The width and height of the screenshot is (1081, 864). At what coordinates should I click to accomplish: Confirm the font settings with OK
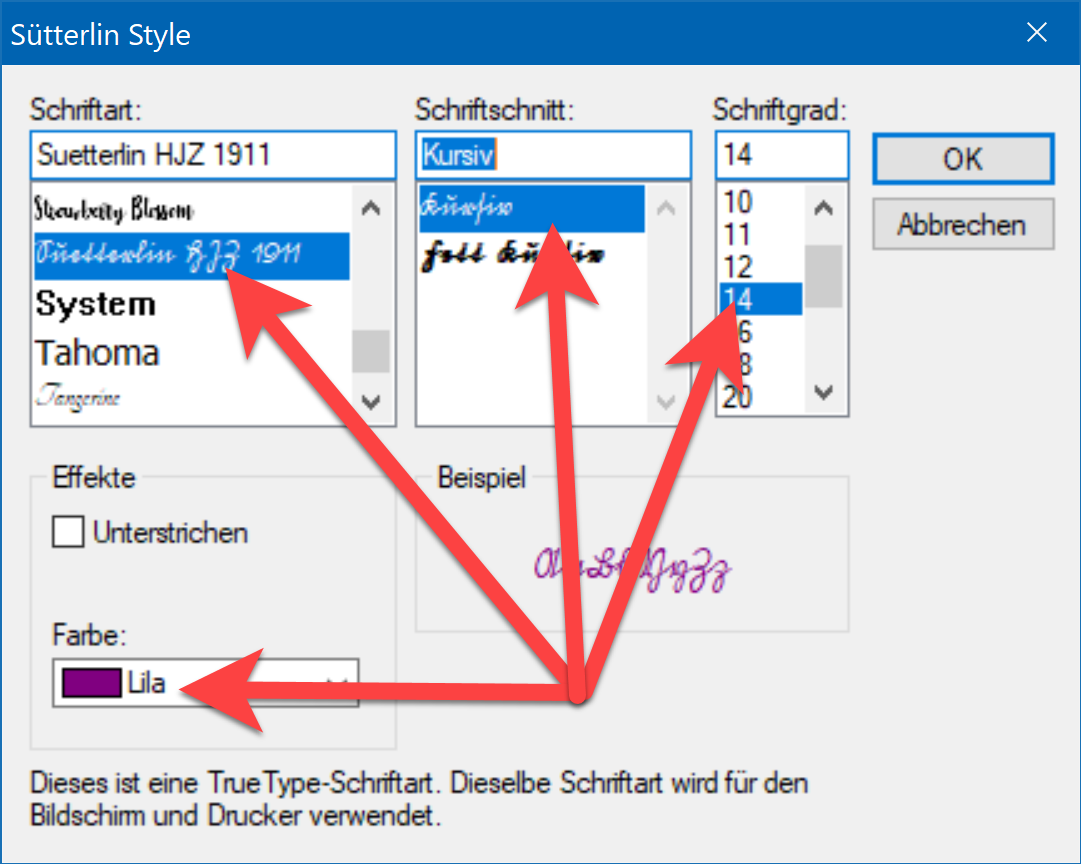click(x=962, y=159)
